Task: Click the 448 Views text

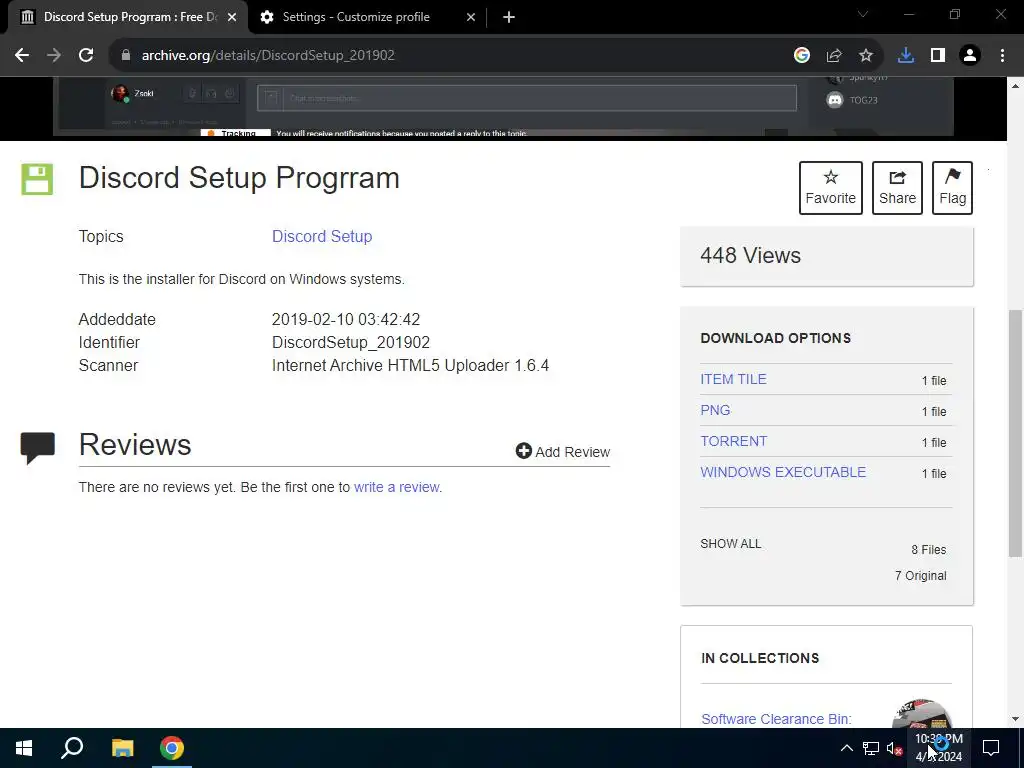Action: click(750, 255)
